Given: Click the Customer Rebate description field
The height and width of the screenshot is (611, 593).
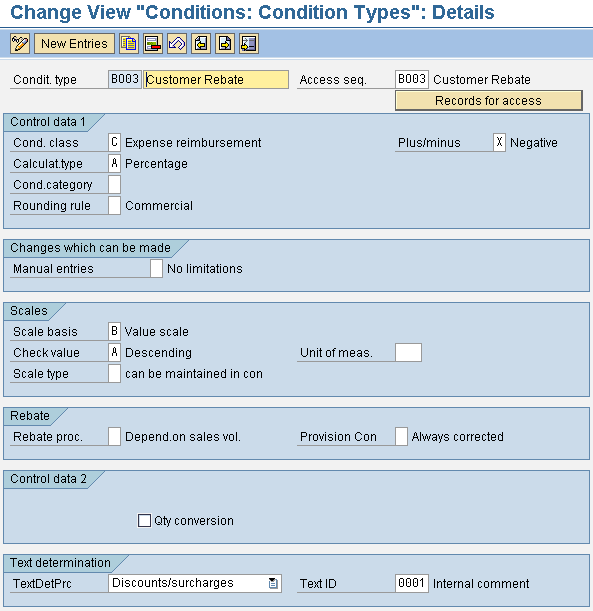Looking at the screenshot, I should (216, 79).
